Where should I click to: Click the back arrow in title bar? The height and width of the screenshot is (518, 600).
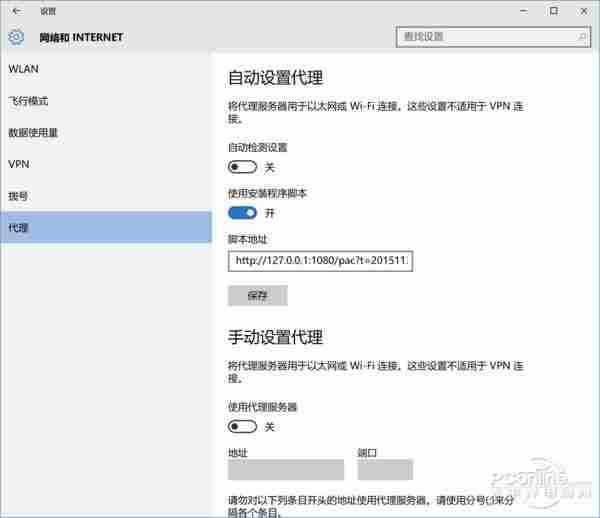click(x=15, y=10)
